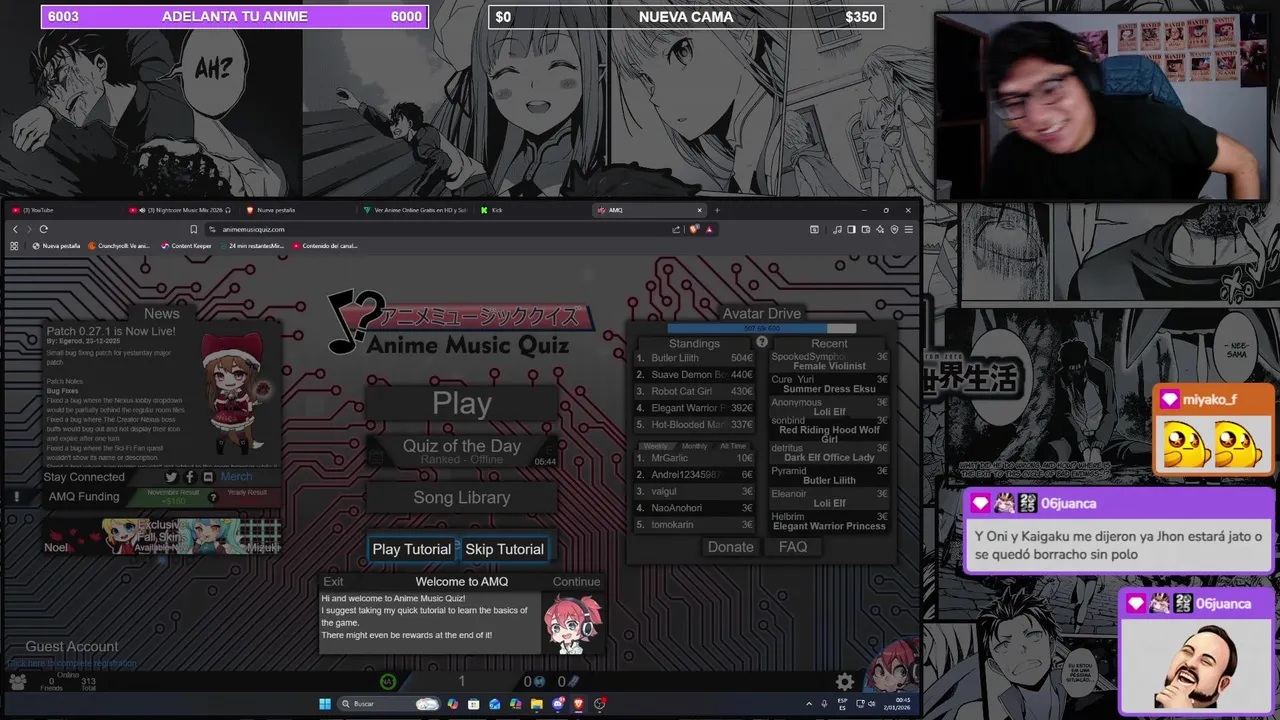This screenshot has width=1280, height=720.
Task: Click the Avatar Drive progress bar
Action: 762,328
